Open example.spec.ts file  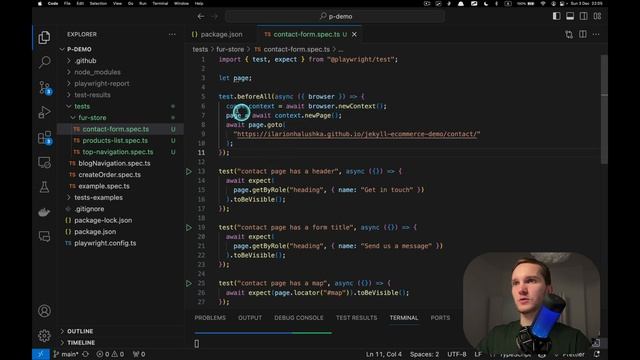(104, 186)
